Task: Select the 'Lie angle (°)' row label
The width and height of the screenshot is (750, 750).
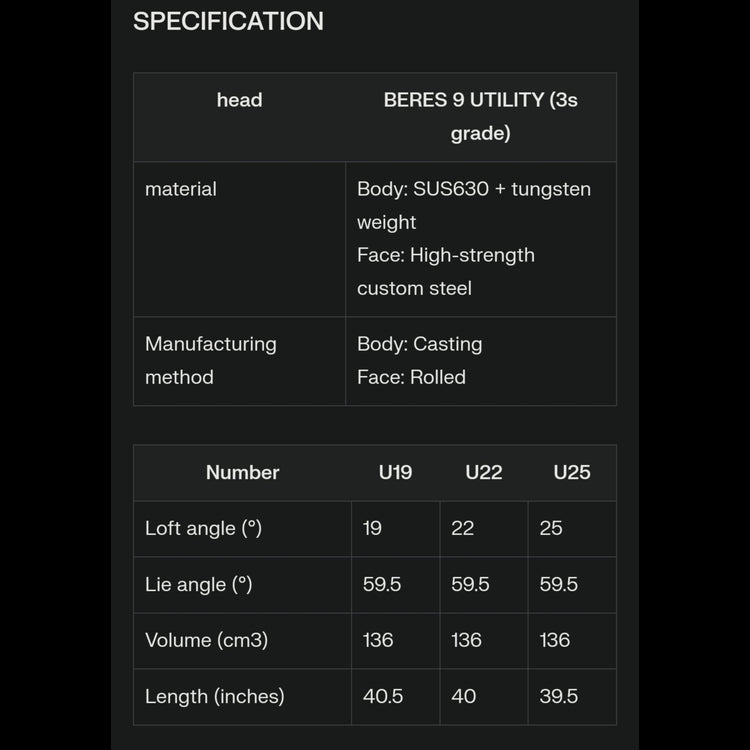Action: point(198,584)
